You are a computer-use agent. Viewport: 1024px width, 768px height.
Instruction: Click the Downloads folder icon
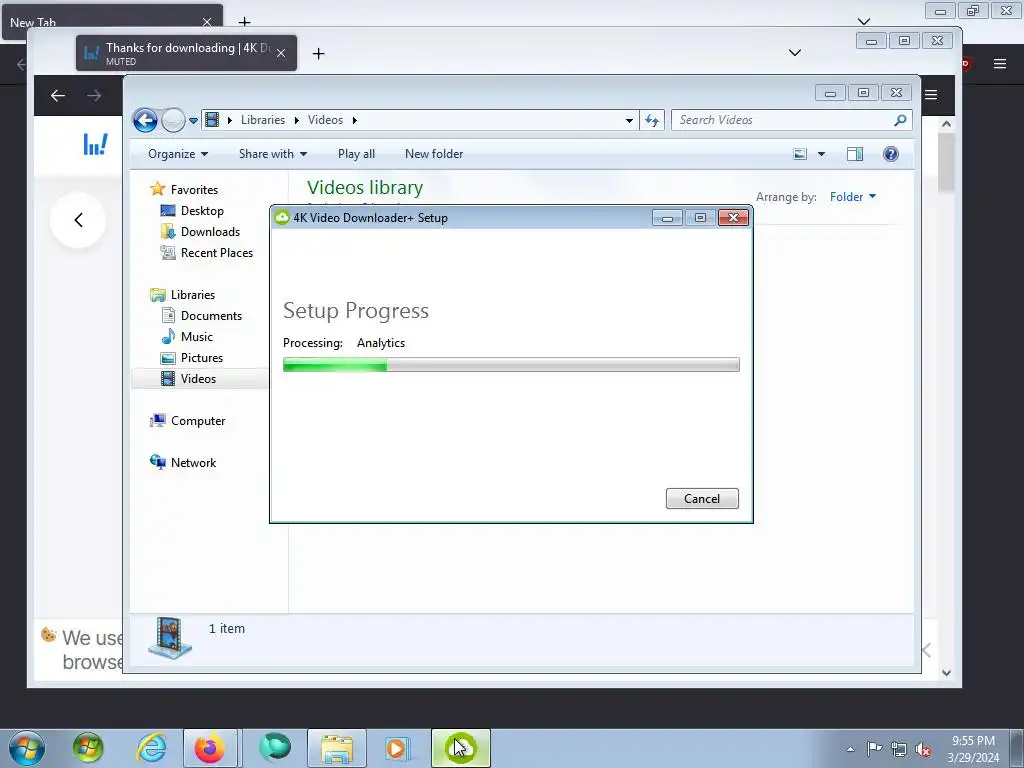168,231
